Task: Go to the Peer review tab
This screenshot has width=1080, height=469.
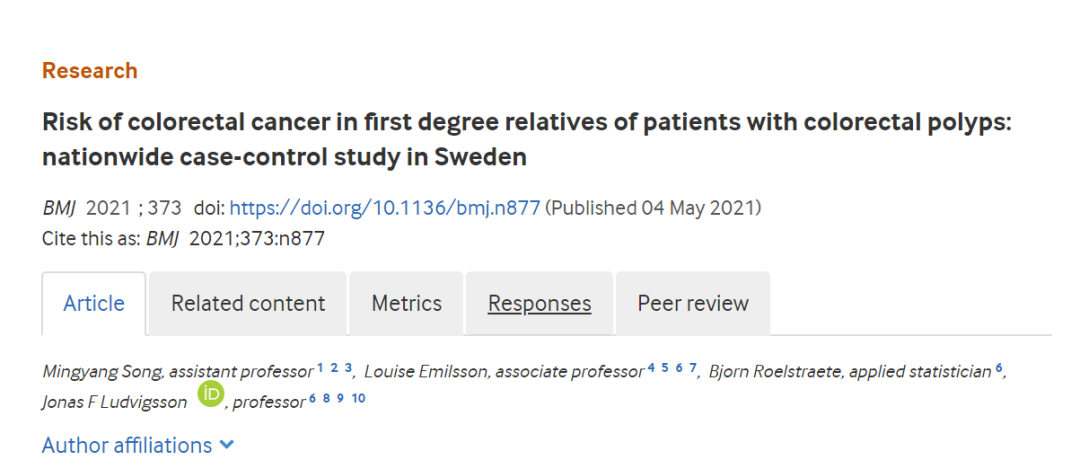Action: [x=693, y=303]
